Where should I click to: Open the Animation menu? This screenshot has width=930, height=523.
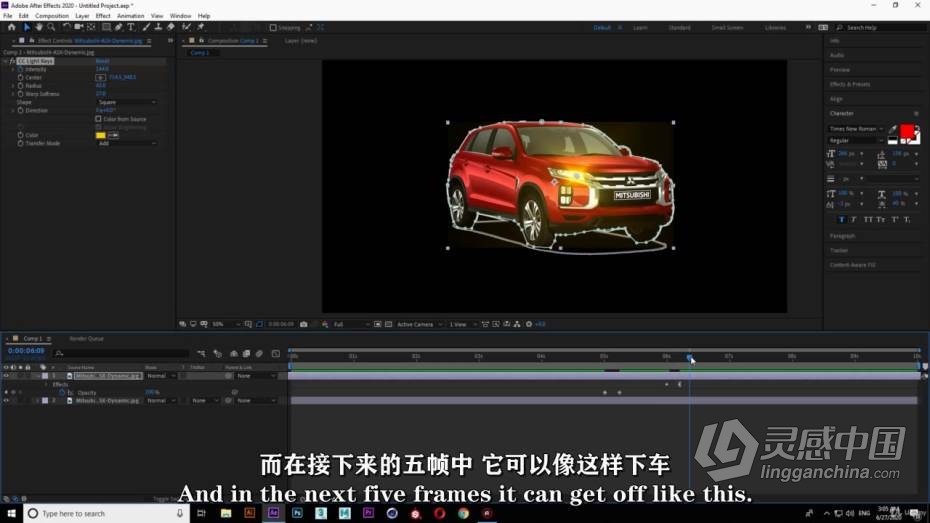[130, 16]
